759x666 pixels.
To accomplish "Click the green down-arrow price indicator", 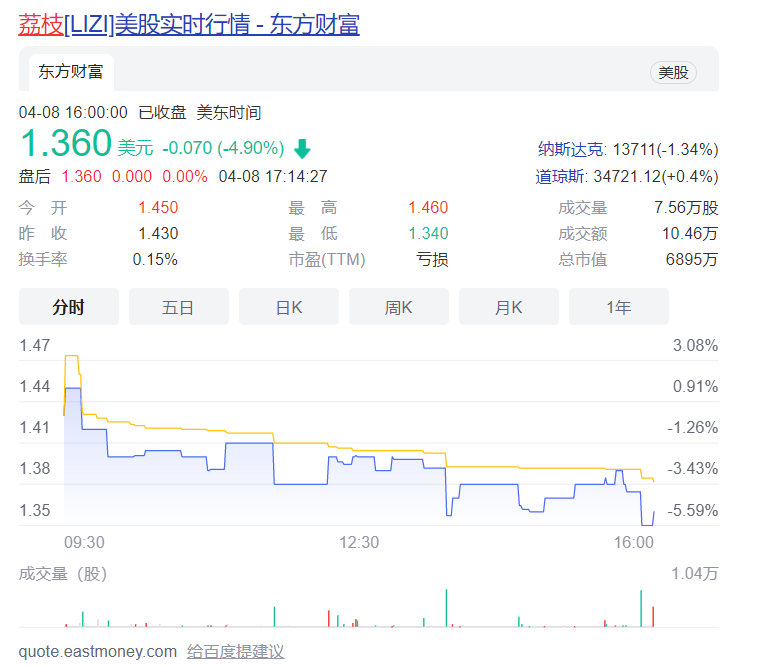I will [302, 149].
